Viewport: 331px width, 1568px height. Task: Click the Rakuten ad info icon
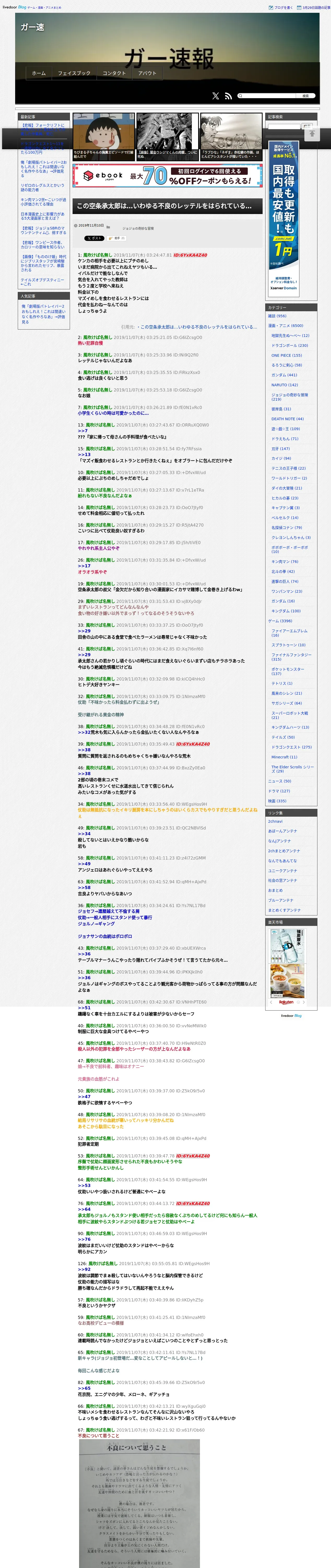point(298,1002)
